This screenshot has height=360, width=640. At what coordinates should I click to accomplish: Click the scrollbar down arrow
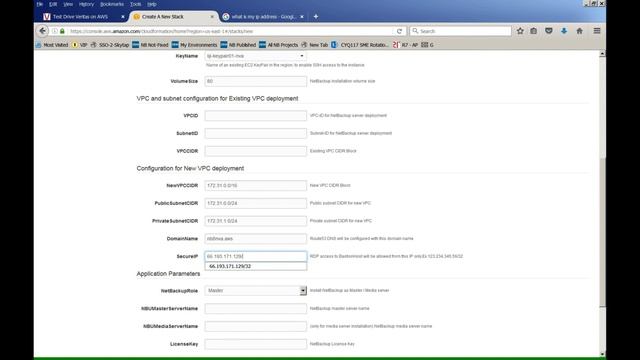coord(602,354)
